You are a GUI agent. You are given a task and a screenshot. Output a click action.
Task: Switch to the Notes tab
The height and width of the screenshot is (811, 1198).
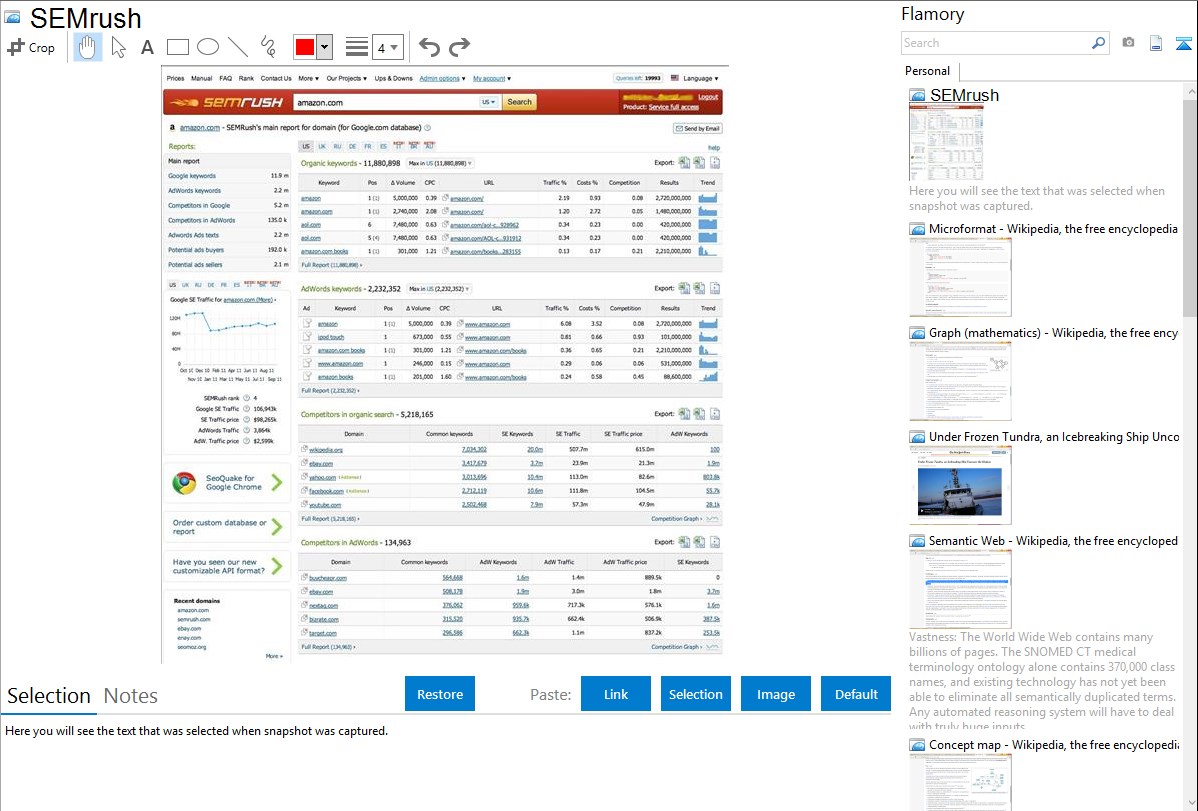click(131, 696)
